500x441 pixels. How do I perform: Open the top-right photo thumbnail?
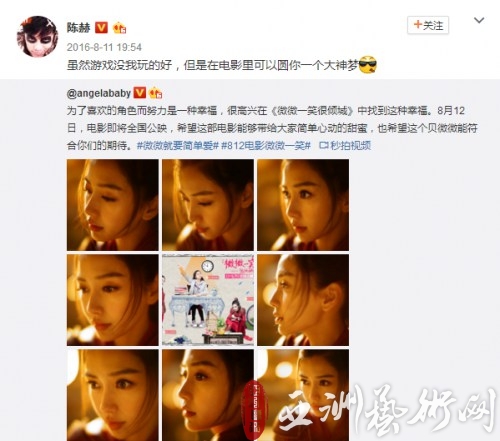point(303,205)
